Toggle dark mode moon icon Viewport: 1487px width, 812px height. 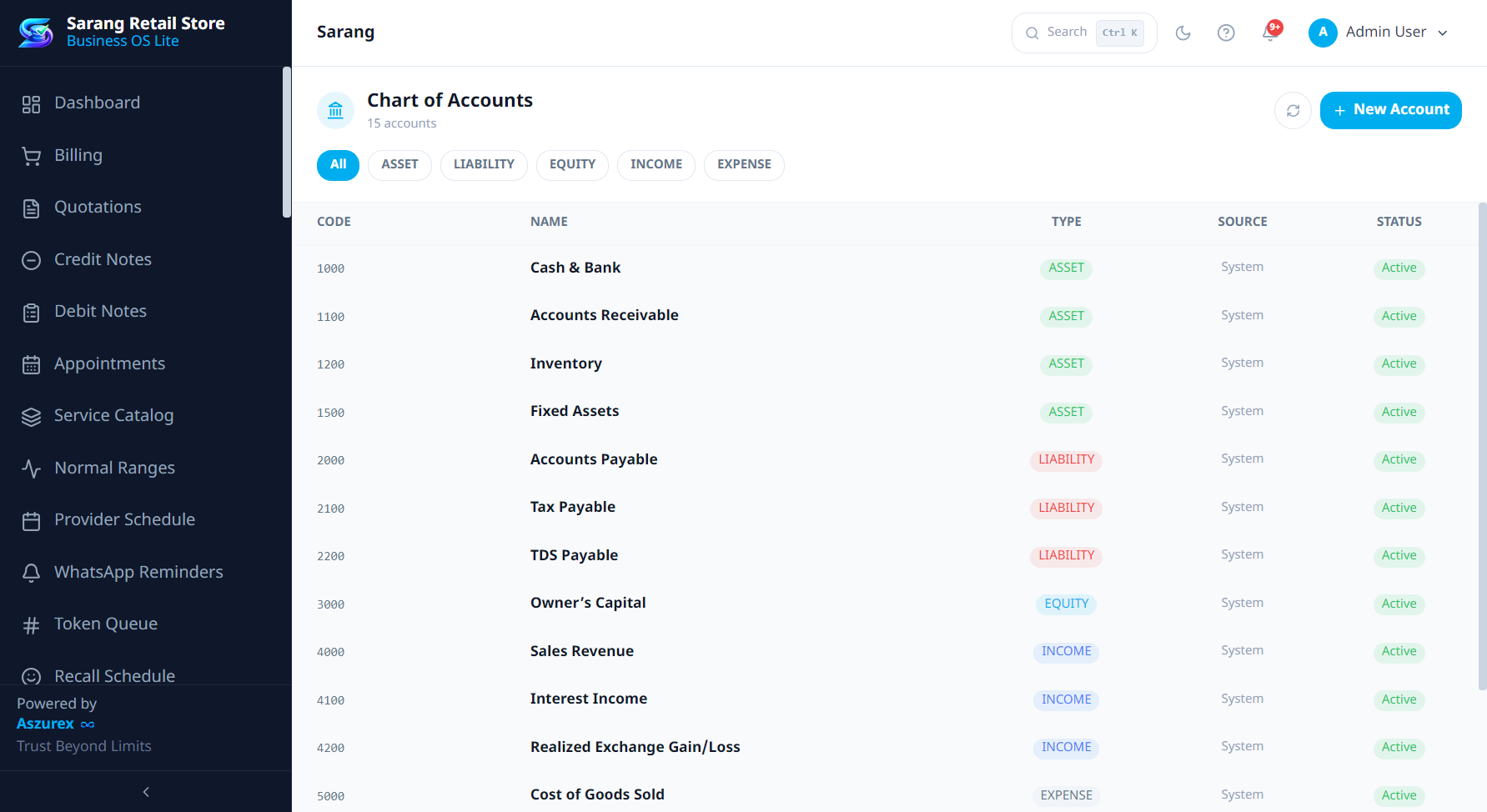pyautogui.click(x=1183, y=33)
